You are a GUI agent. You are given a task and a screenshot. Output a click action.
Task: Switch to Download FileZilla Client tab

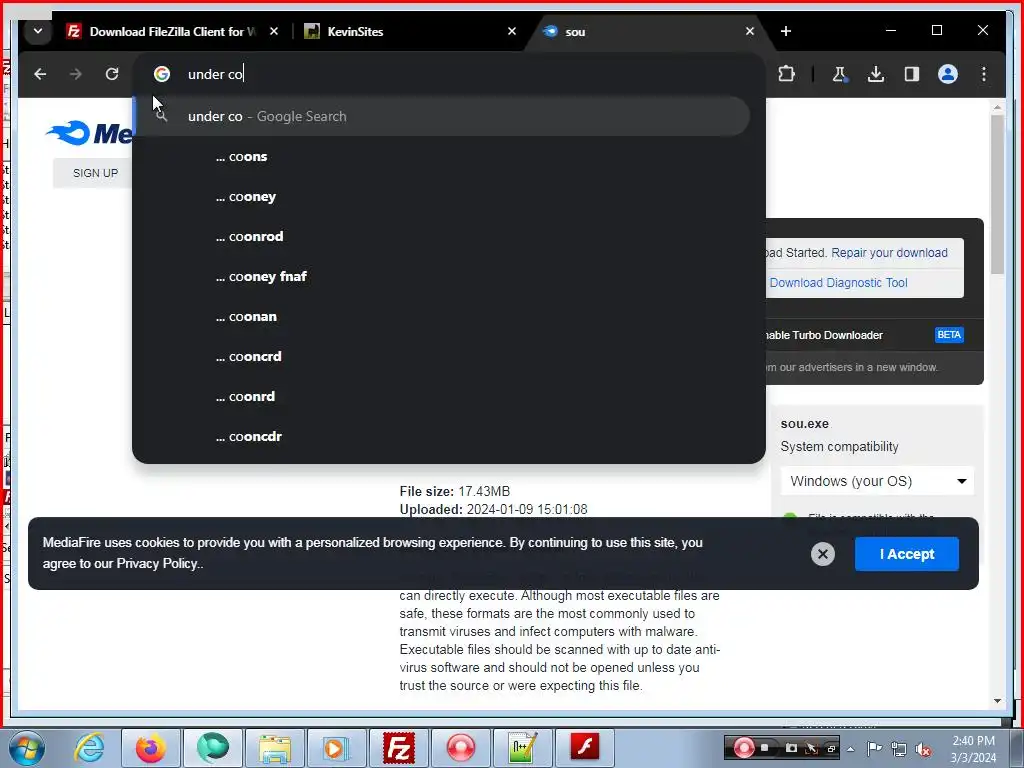tap(172, 31)
